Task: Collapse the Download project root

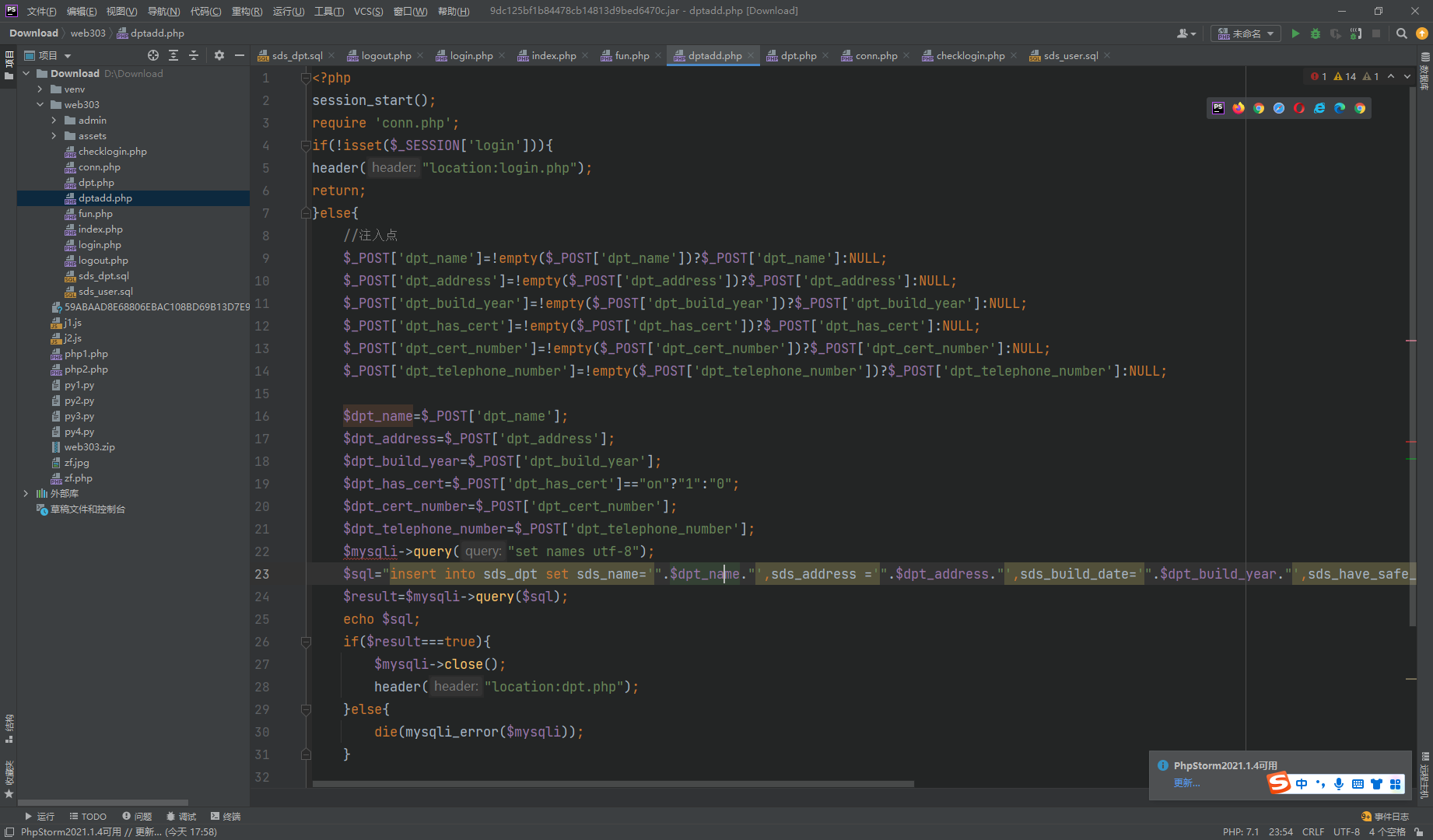Action: tap(26, 74)
